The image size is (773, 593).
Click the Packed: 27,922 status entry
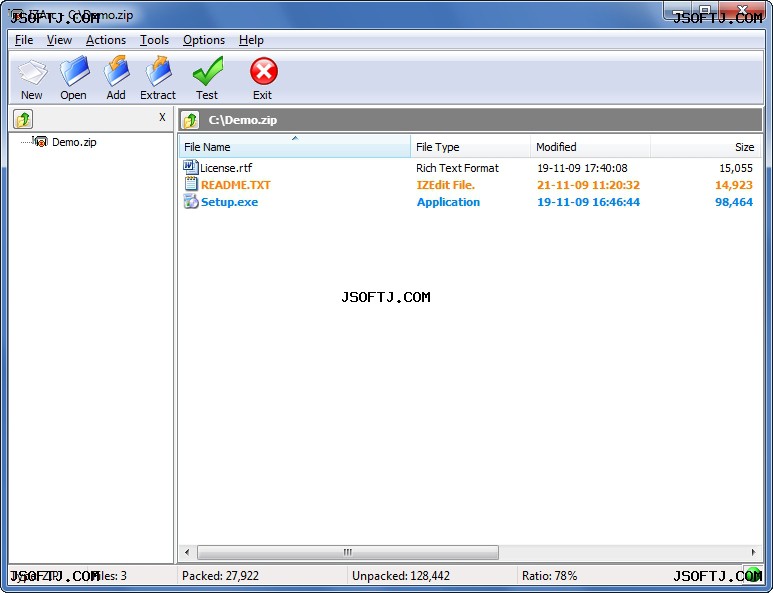click(x=220, y=575)
